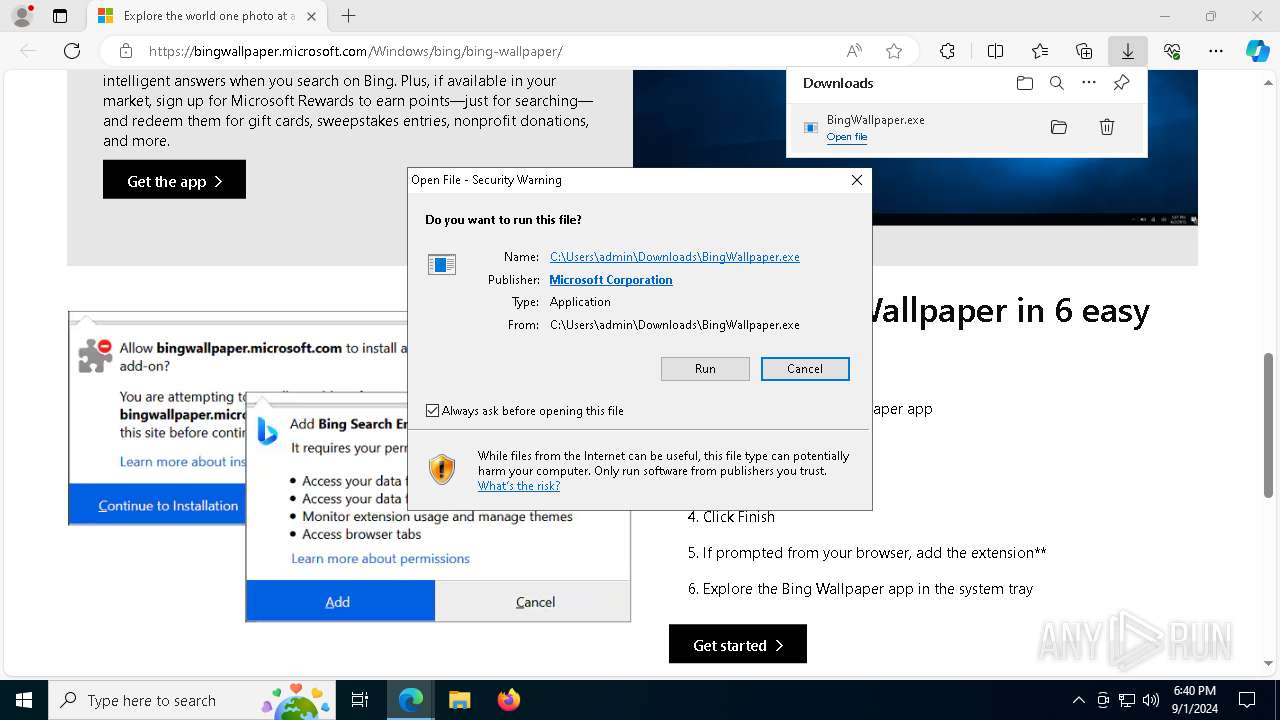Screen dimensions: 1280x720
Task: Open the taskbar clock and date
Action: coord(1195,700)
